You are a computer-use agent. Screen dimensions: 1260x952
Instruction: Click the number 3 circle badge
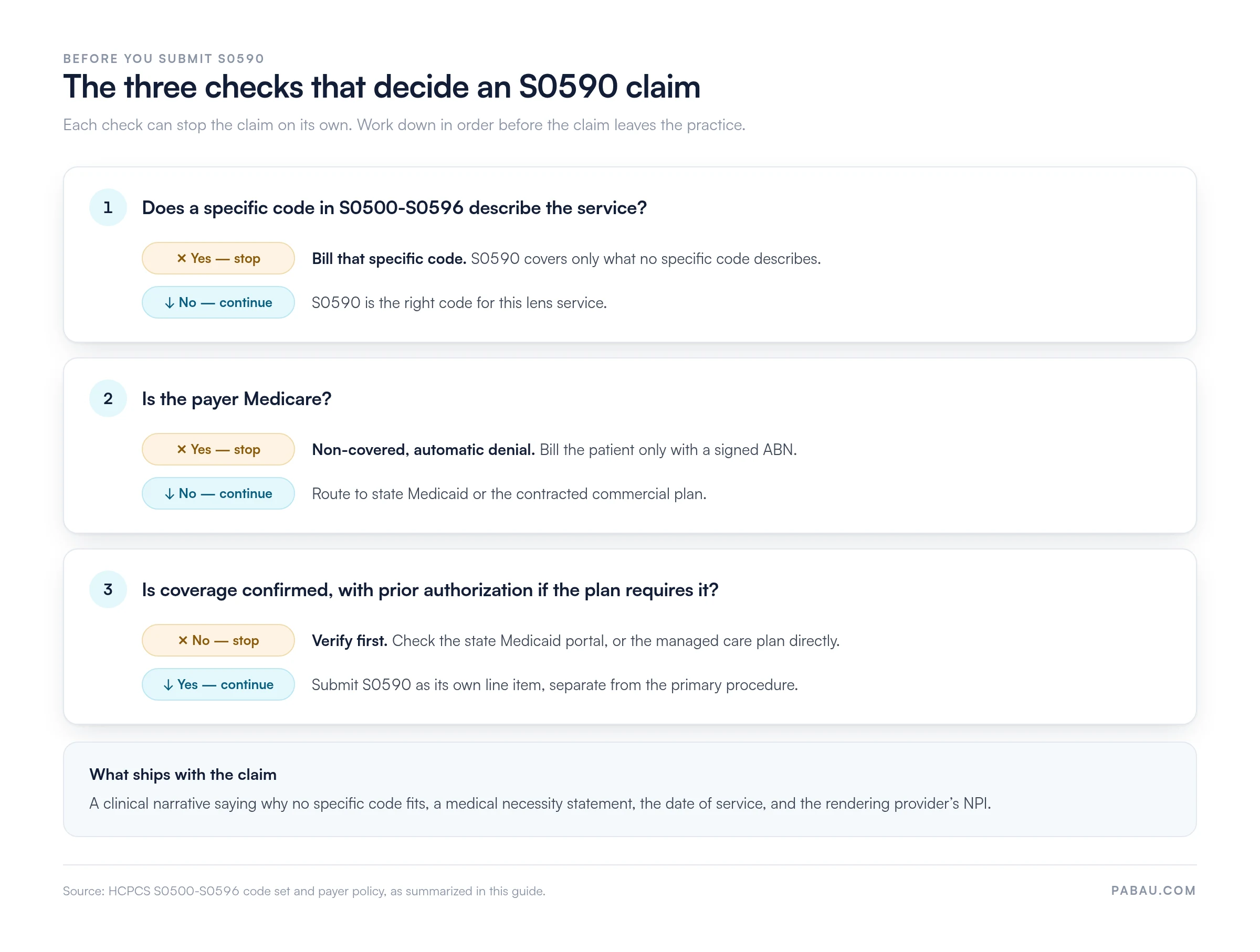(108, 590)
